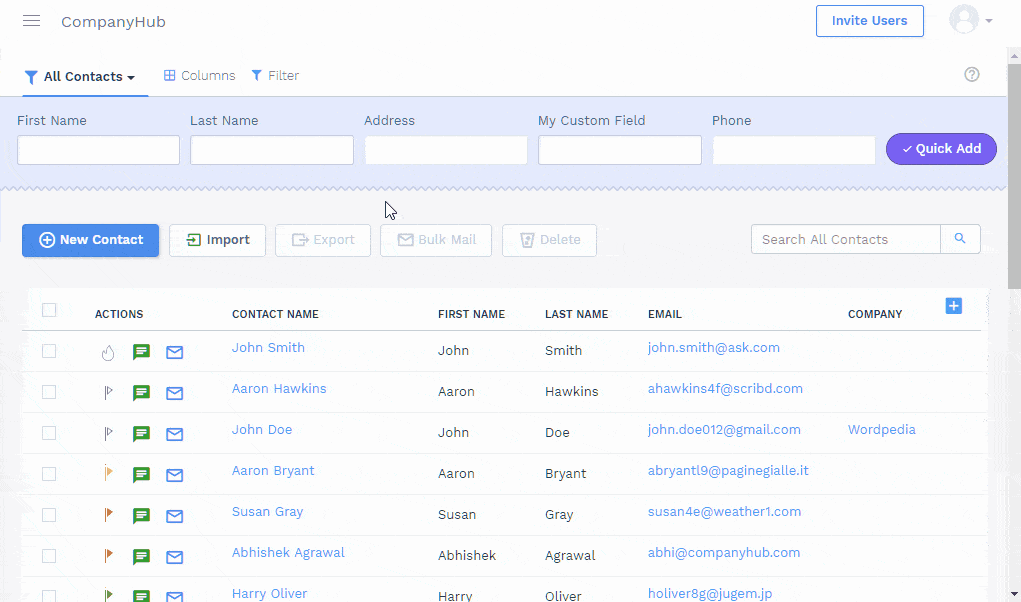Click the blue plus add-column icon
The height and width of the screenshot is (602, 1021).
point(953,306)
